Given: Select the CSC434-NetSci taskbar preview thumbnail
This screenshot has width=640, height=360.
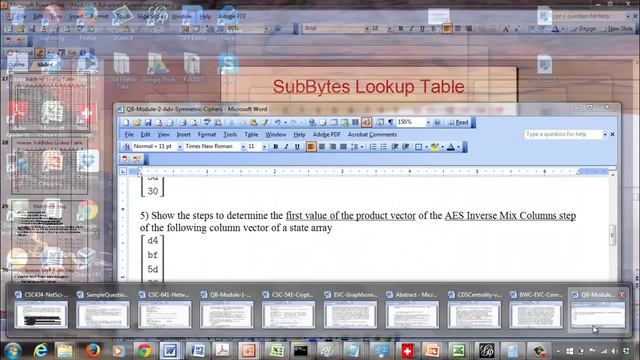Looking at the screenshot, I should click(41, 314).
